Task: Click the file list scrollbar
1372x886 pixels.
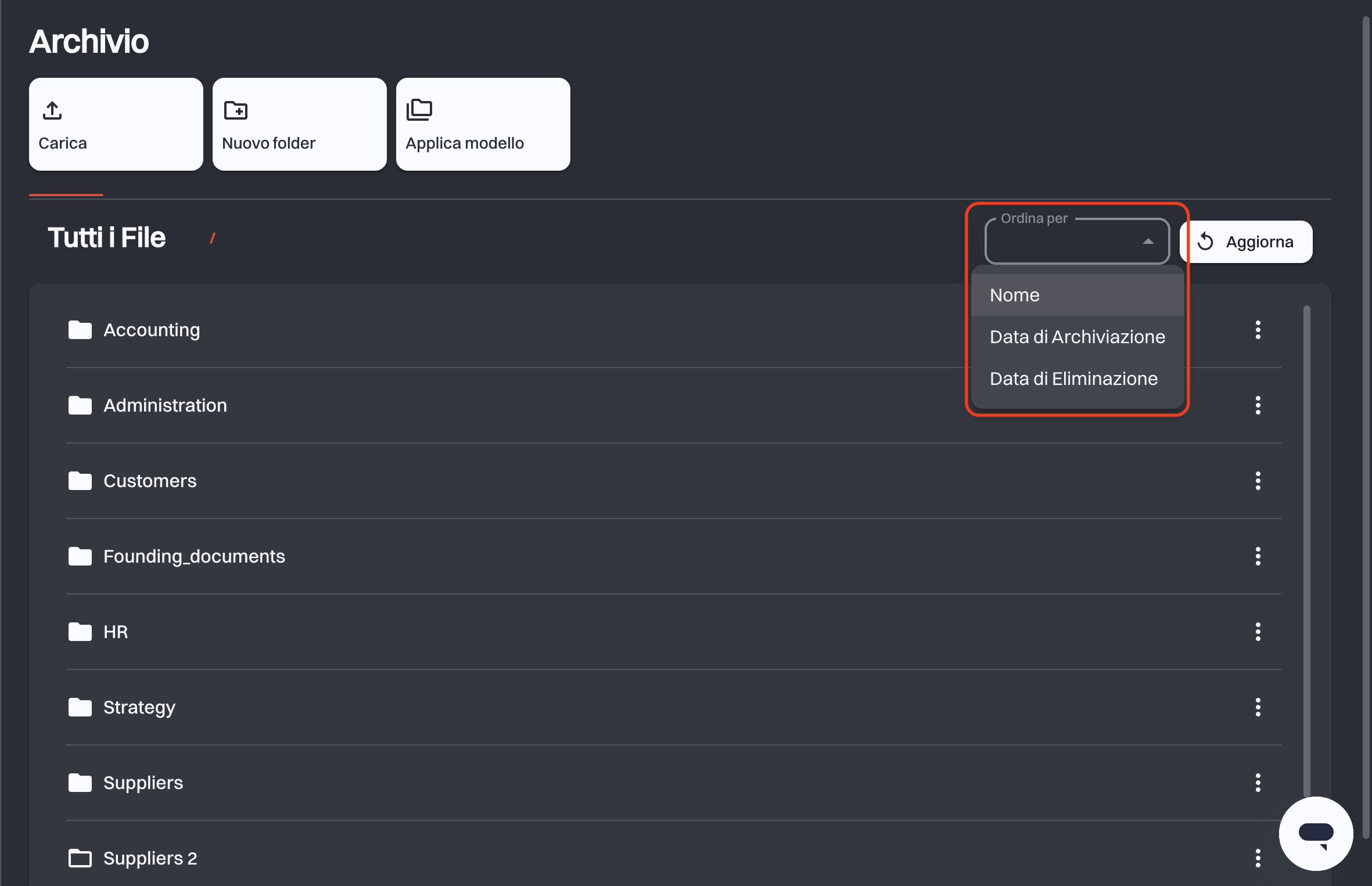Action: tap(1307, 550)
